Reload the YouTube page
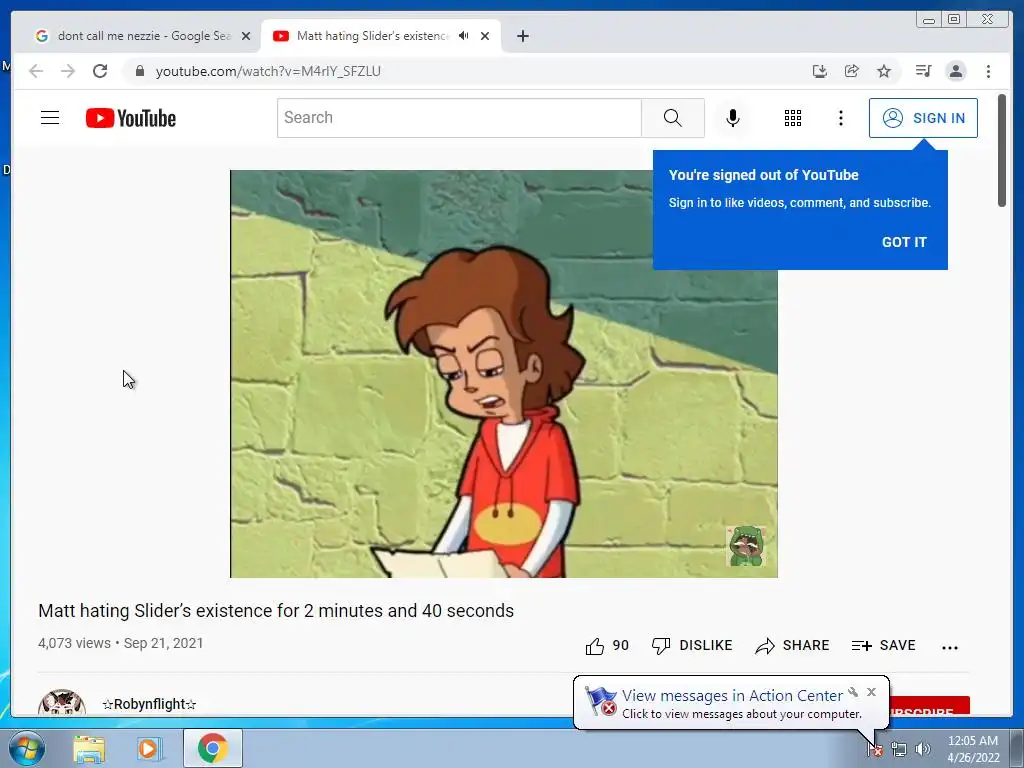The height and width of the screenshot is (768, 1024). pyautogui.click(x=100, y=71)
